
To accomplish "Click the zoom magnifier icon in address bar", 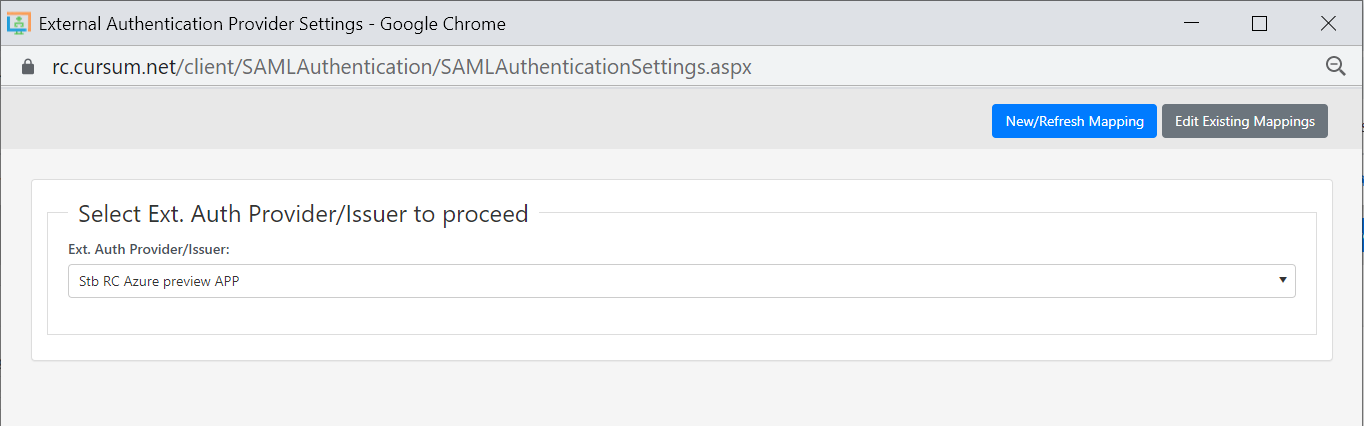I will [x=1335, y=66].
